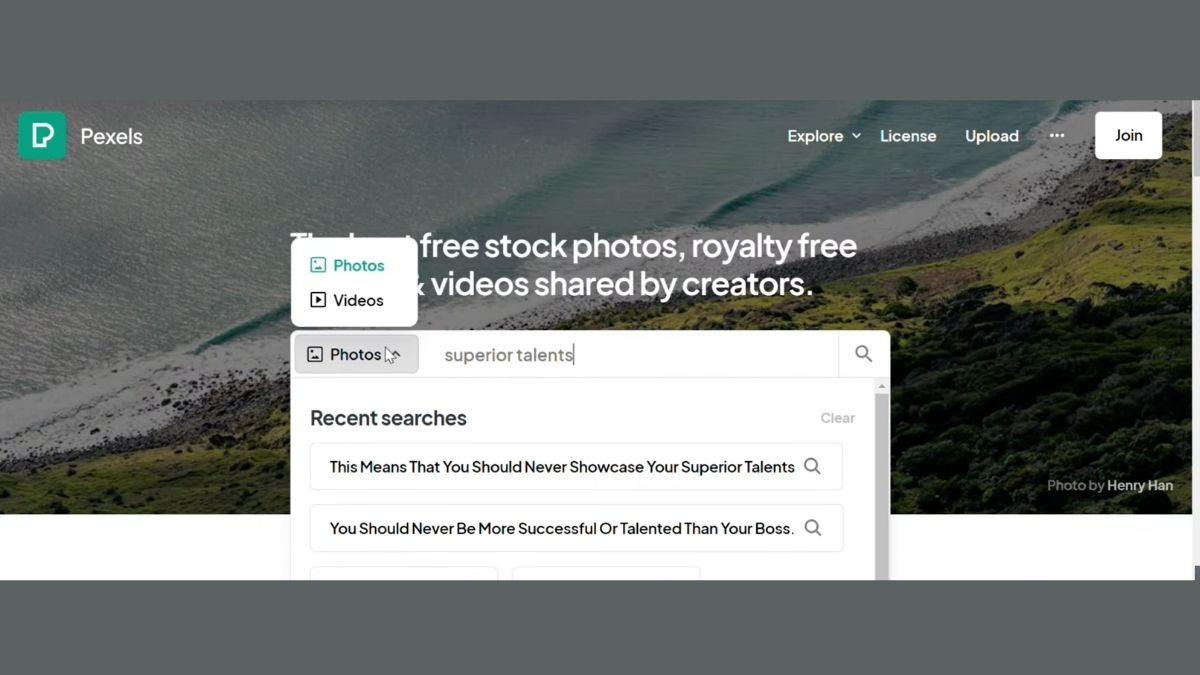The width and height of the screenshot is (1200, 675).
Task: Click the picture icon on Photos selector button
Action: click(315, 354)
